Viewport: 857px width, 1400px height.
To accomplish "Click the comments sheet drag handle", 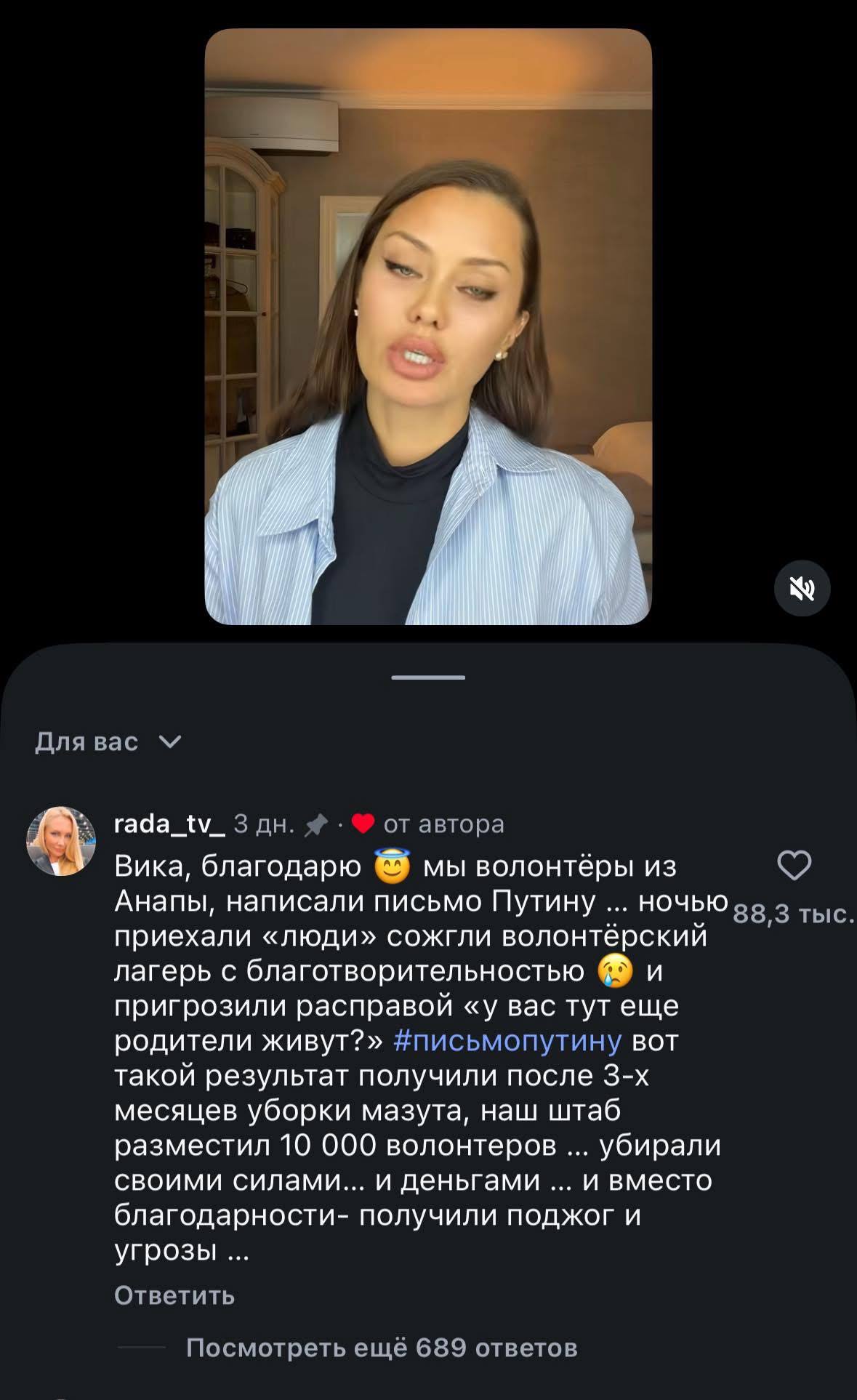I will (x=428, y=677).
